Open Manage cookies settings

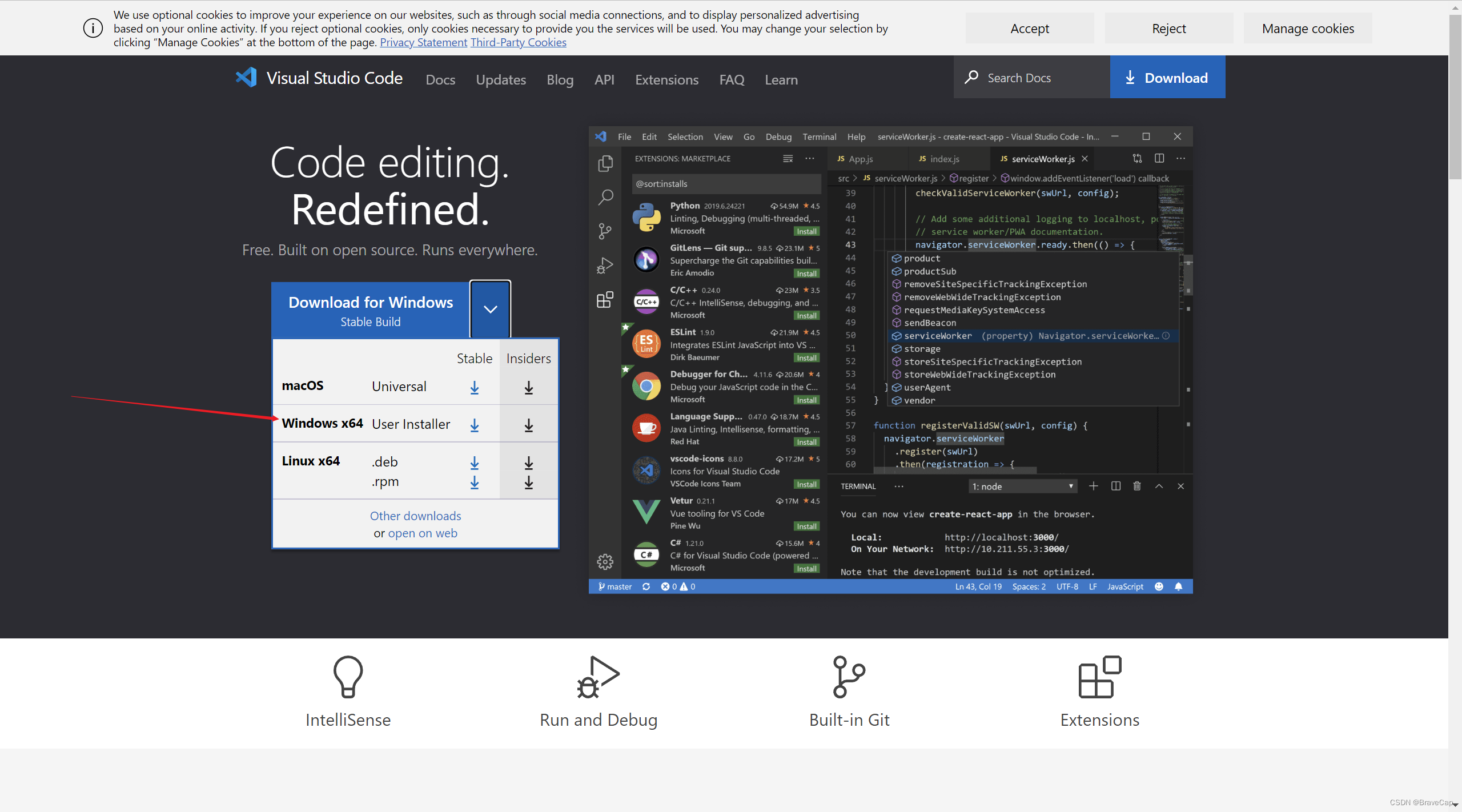pyautogui.click(x=1308, y=28)
